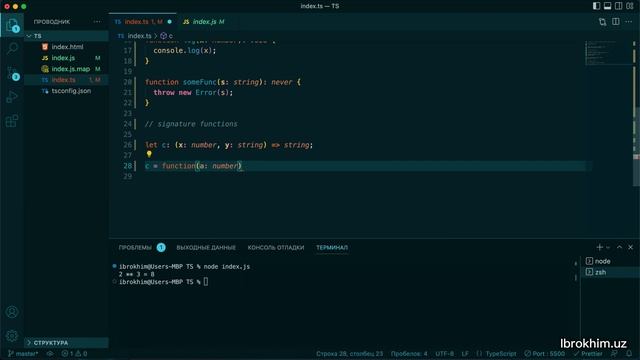Change encoding via UTF-8 status item
Viewport: 640px width, 360px height.
(x=444, y=354)
